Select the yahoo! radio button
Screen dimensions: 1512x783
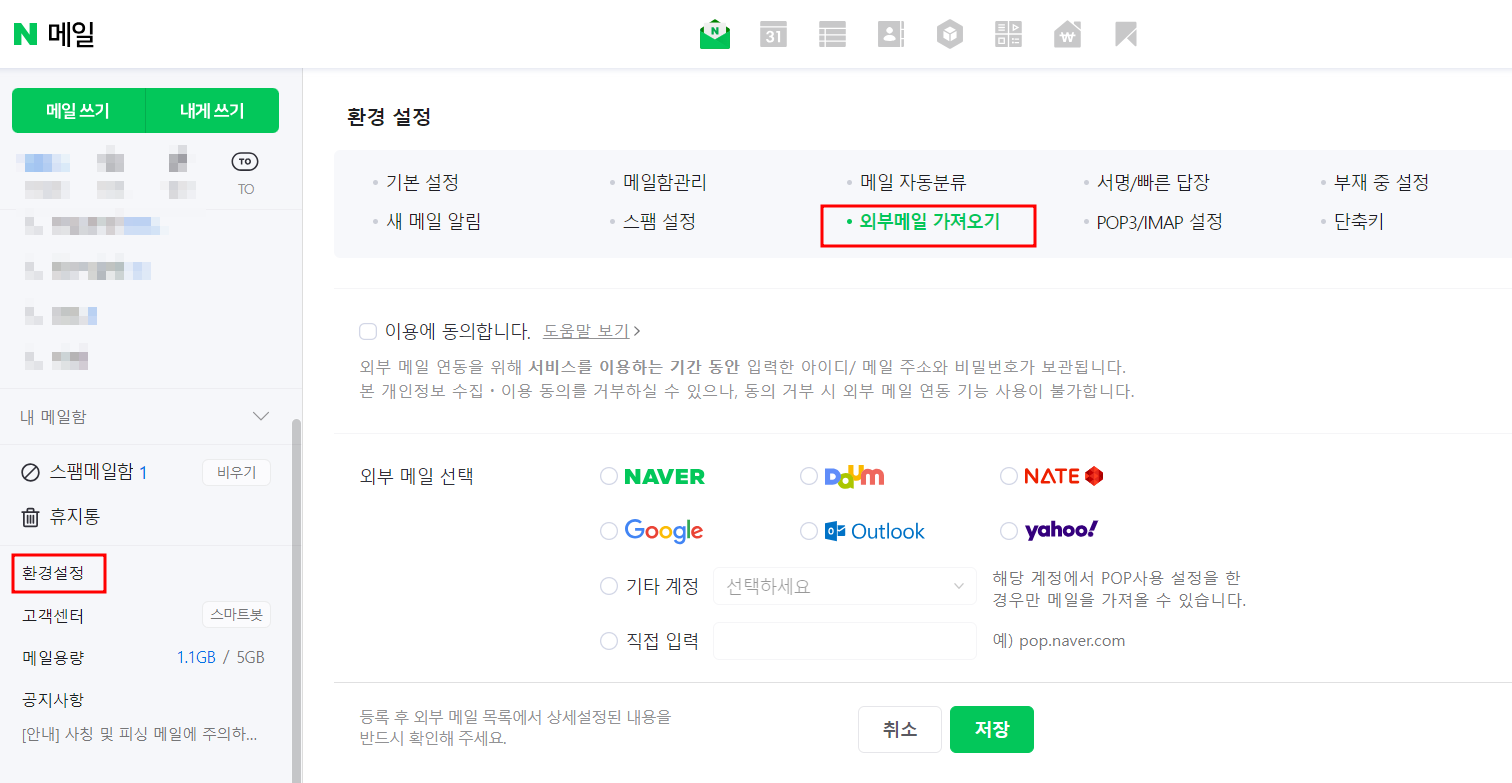(1008, 531)
